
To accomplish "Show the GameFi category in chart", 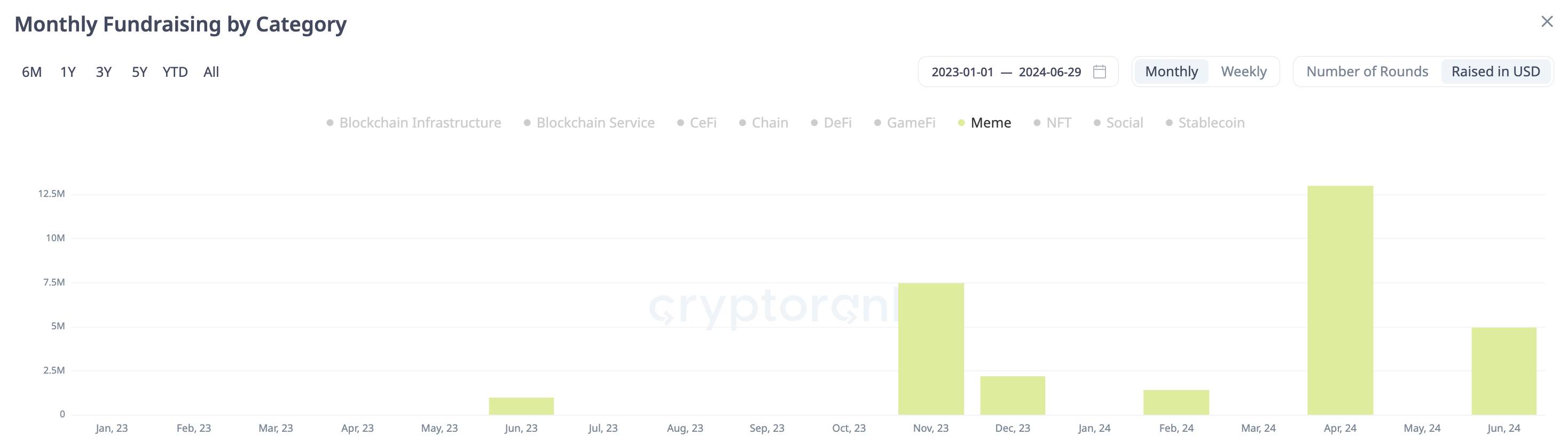I will pos(905,123).
